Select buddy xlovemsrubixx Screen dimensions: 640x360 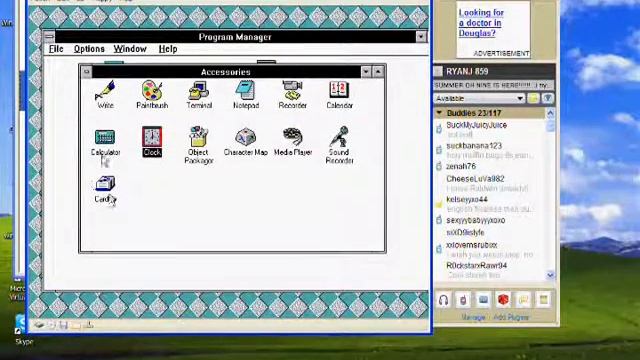pos(471,245)
